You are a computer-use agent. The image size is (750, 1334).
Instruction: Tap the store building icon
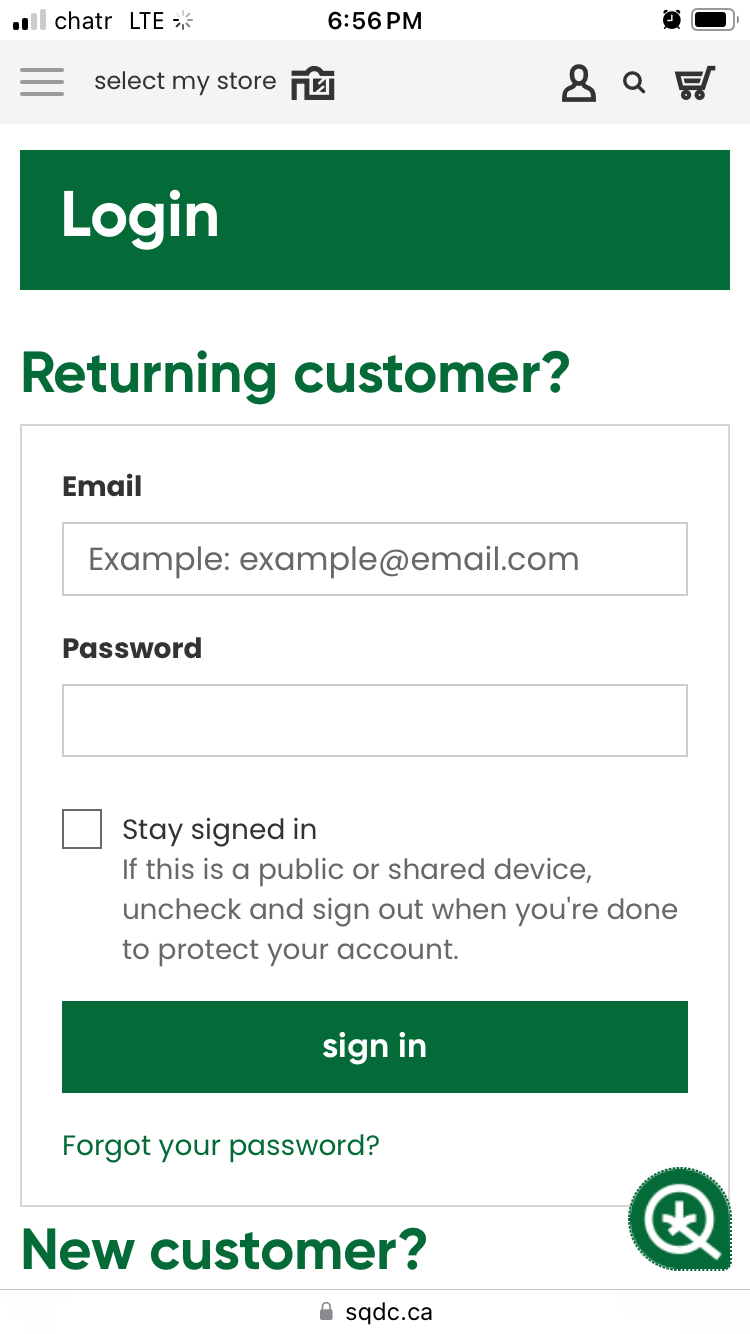click(313, 83)
